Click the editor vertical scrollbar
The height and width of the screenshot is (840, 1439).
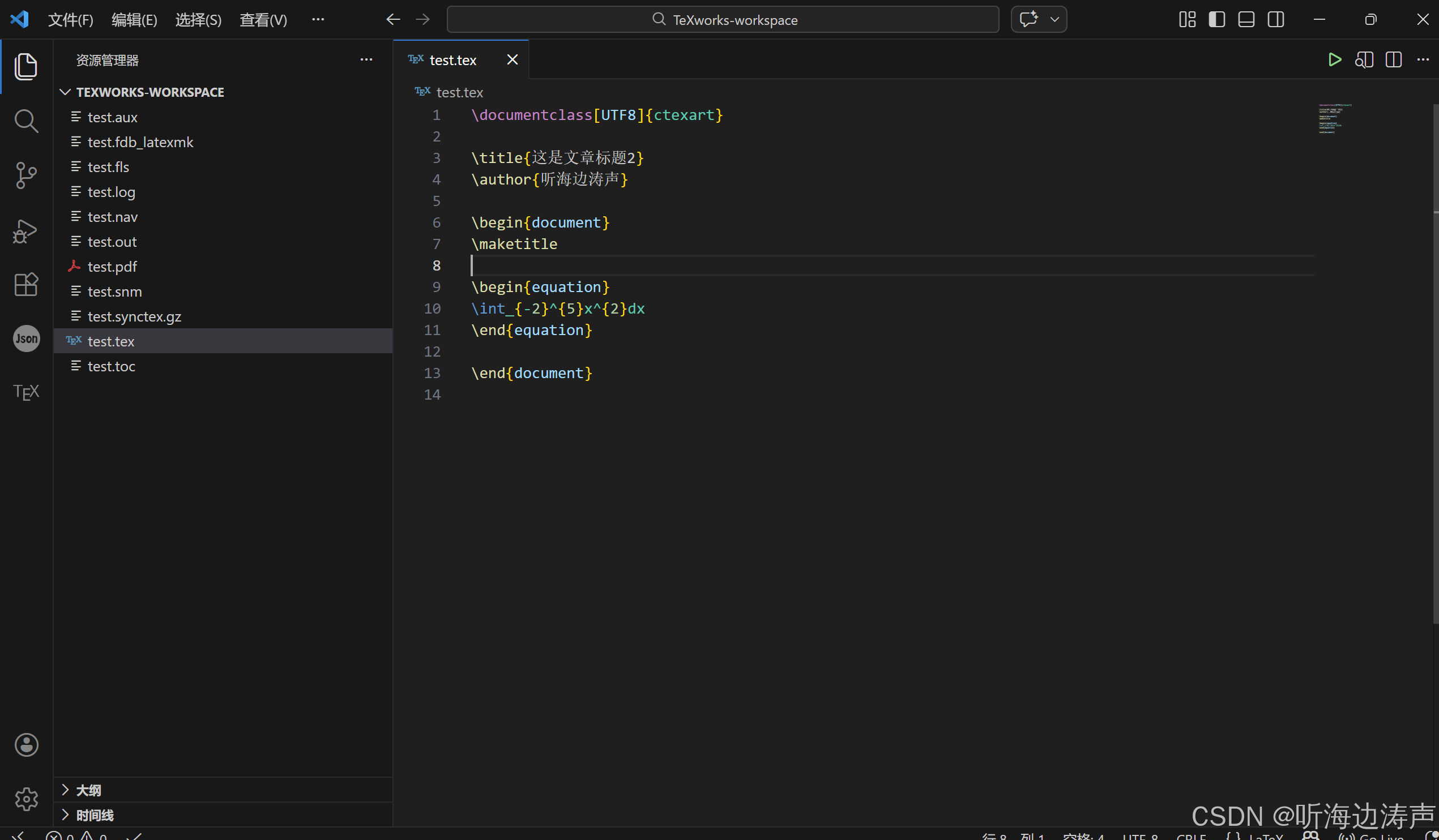1435,365
